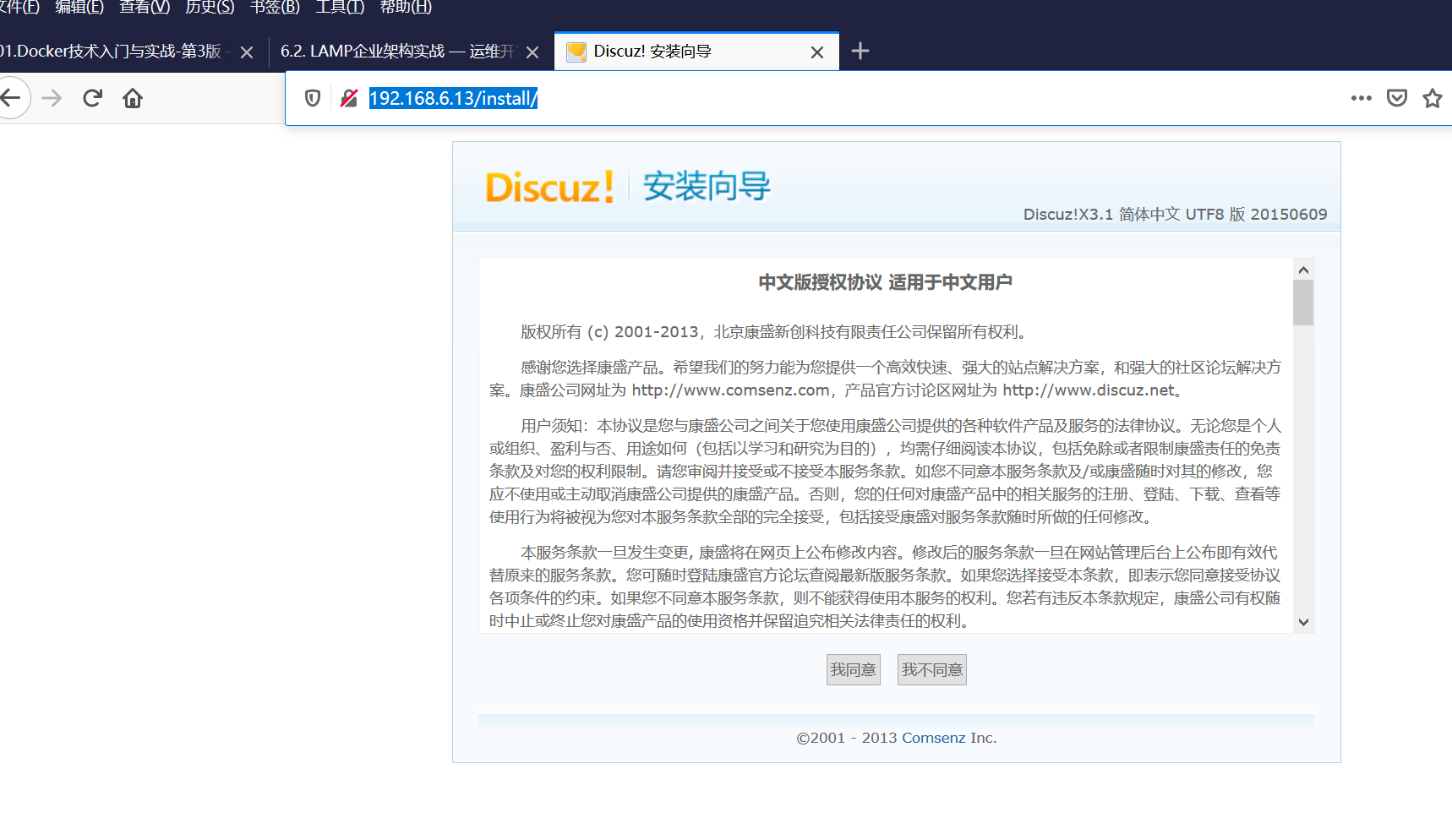Open the Comsenz footer link
Image resolution: width=1452 pixels, height=840 pixels.
[x=933, y=738]
